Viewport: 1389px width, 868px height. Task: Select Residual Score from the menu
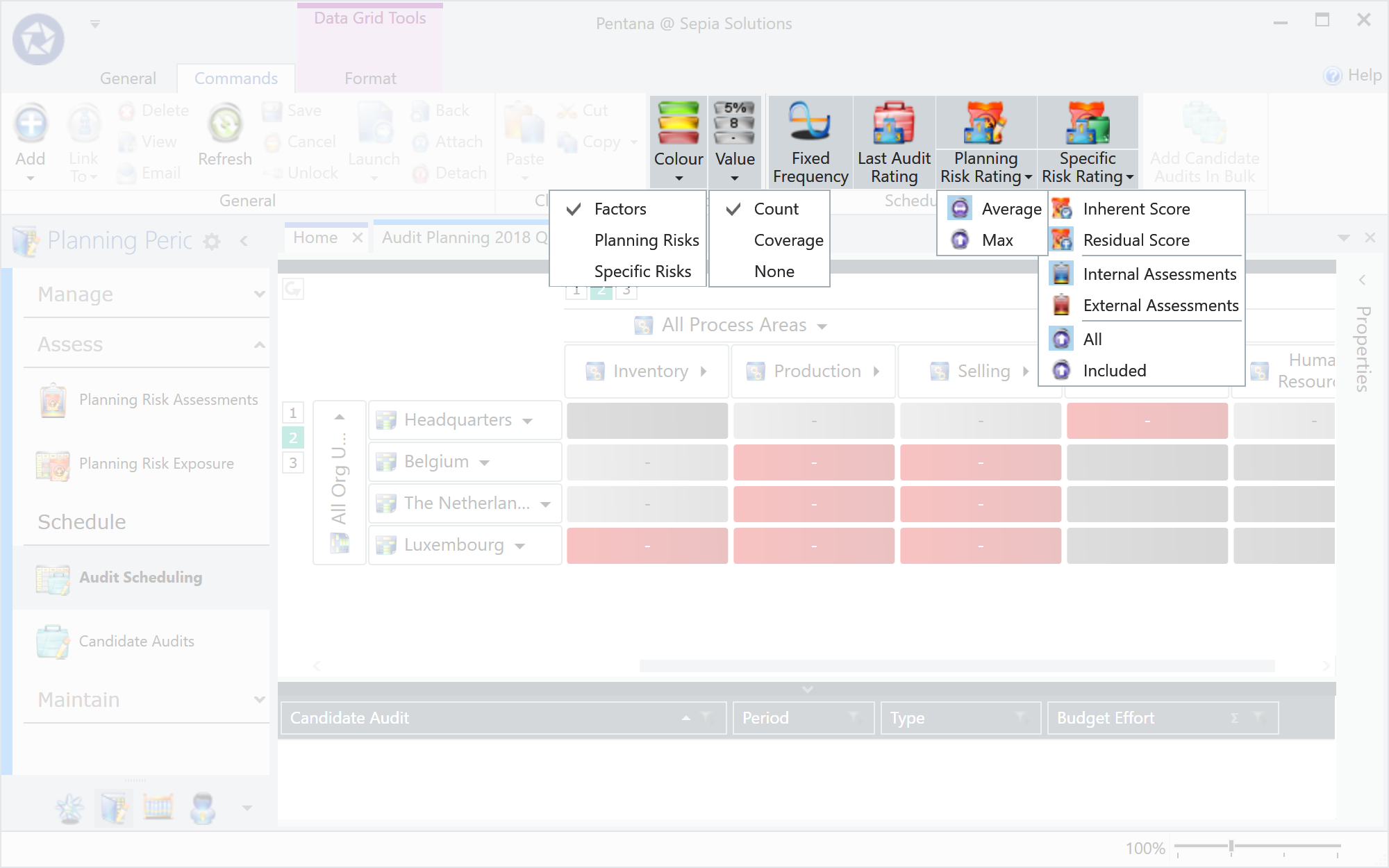(x=1136, y=240)
